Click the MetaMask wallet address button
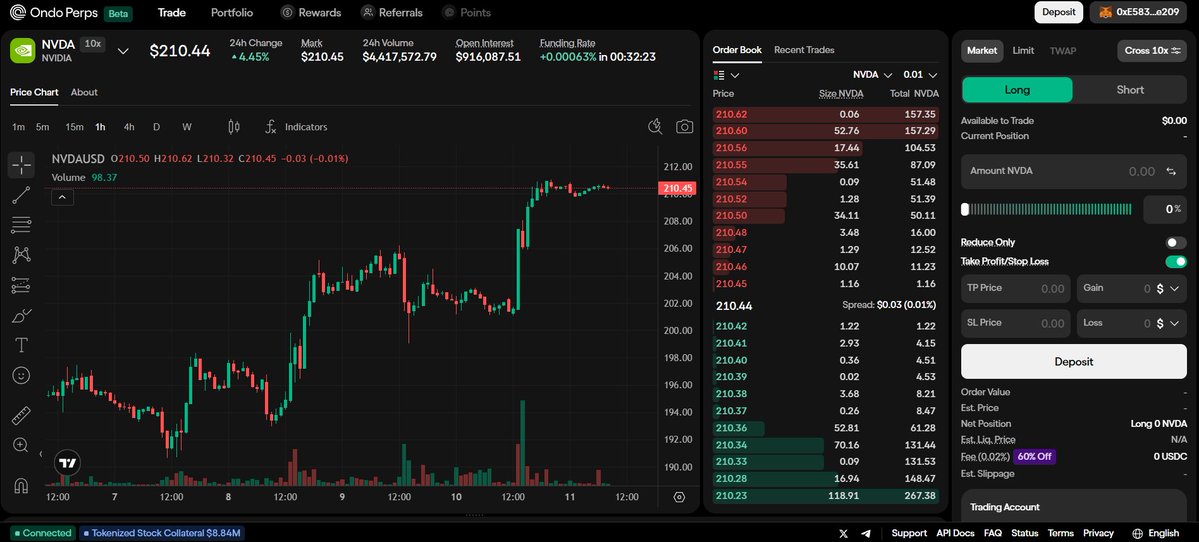1199x542 pixels. click(1138, 12)
